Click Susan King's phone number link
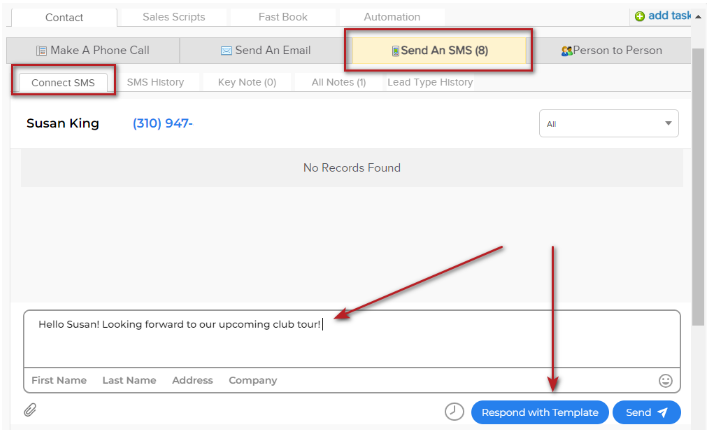The width and height of the screenshot is (707, 430). tap(162, 124)
